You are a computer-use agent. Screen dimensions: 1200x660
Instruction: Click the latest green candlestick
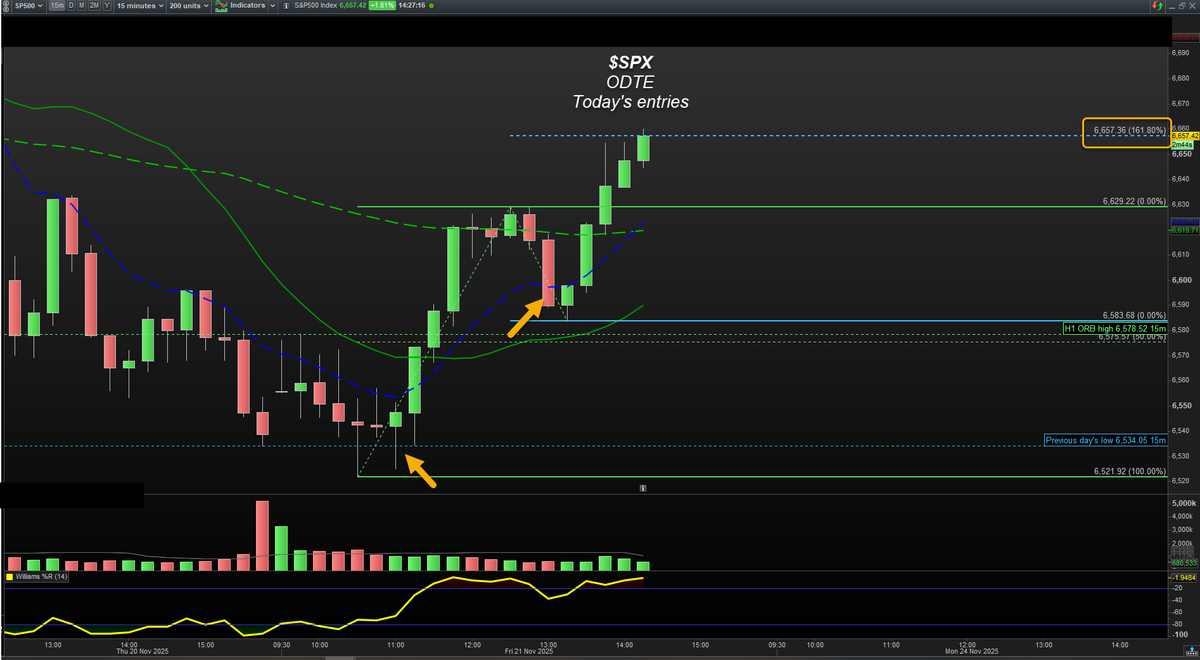coord(643,148)
